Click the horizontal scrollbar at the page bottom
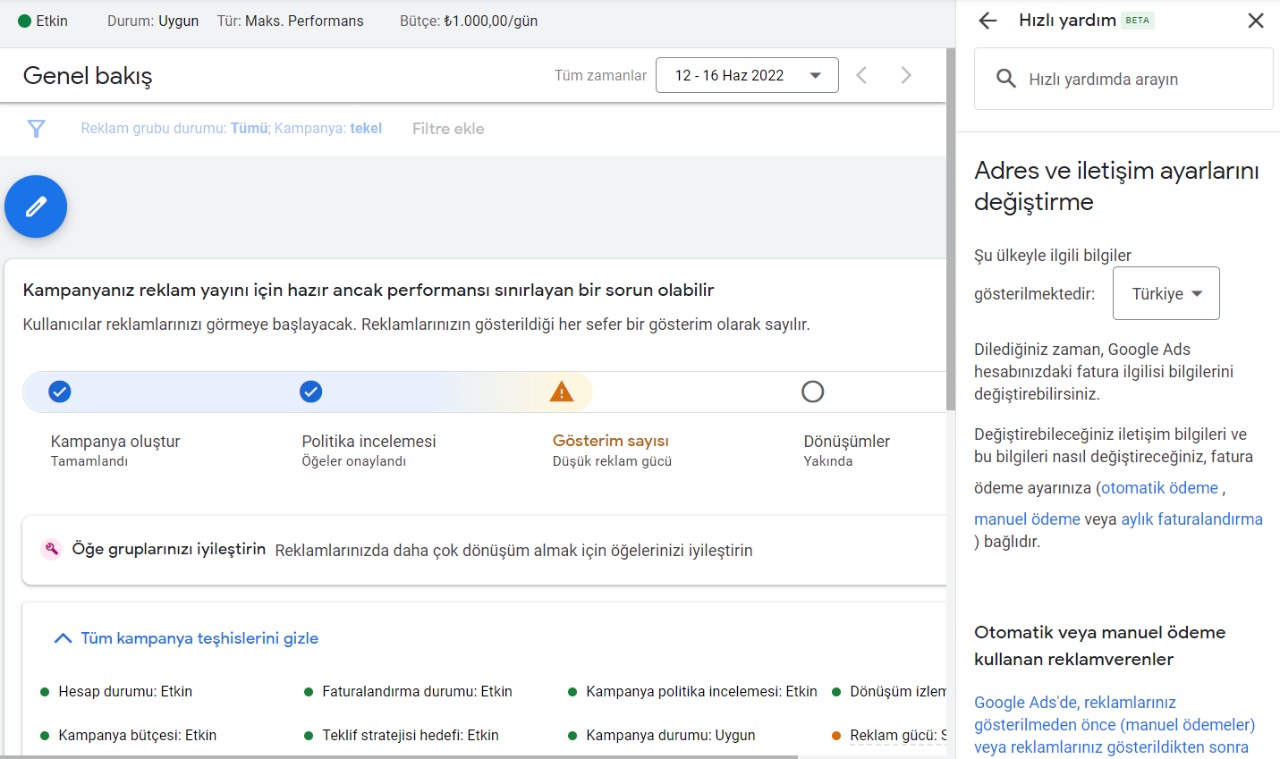This screenshot has height=759, width=1280. (399, 756)
